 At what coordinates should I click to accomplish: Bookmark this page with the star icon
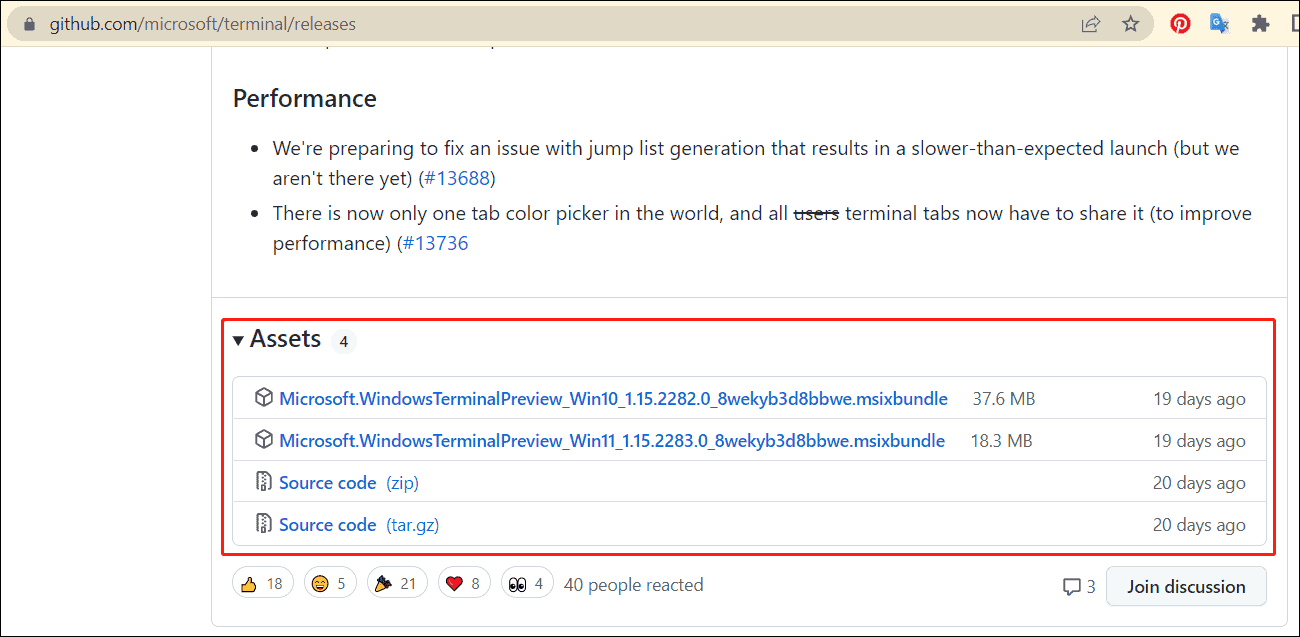coord(1130,24)
